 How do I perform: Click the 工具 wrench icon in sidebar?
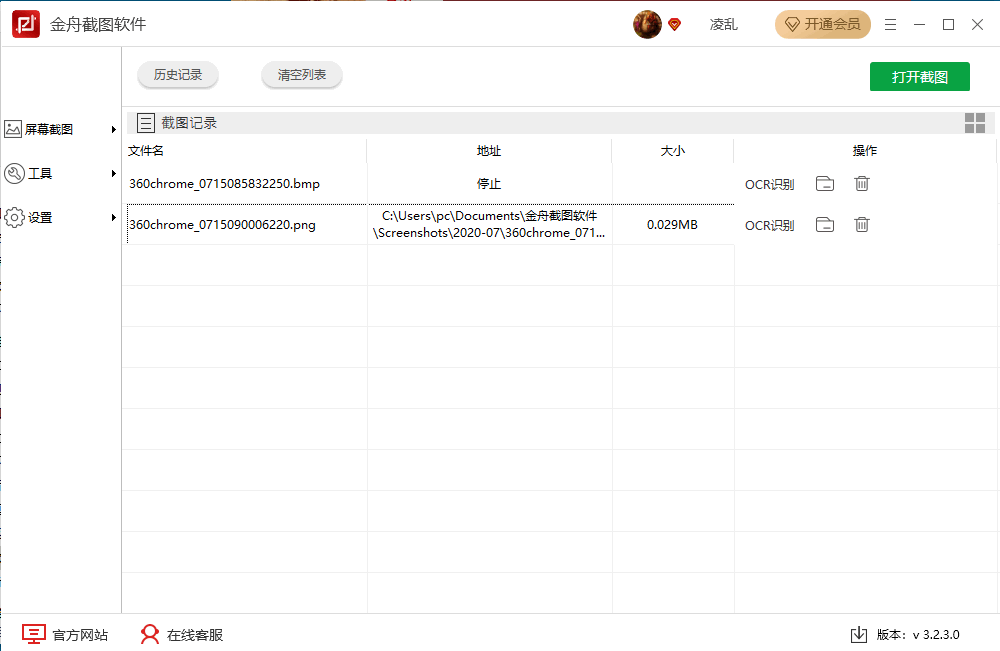[14, 173]
